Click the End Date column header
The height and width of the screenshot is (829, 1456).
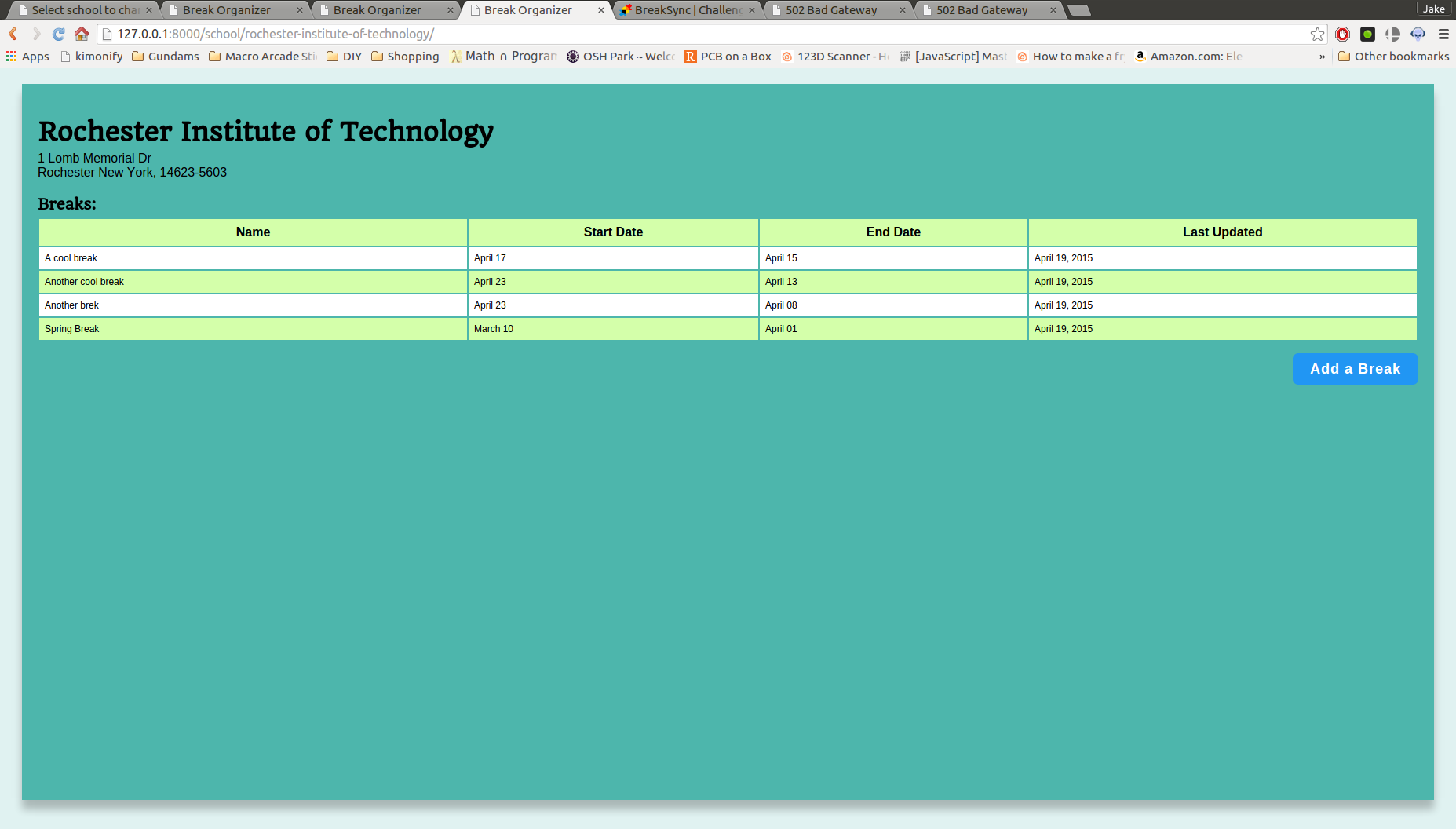[x=893, y=232]
